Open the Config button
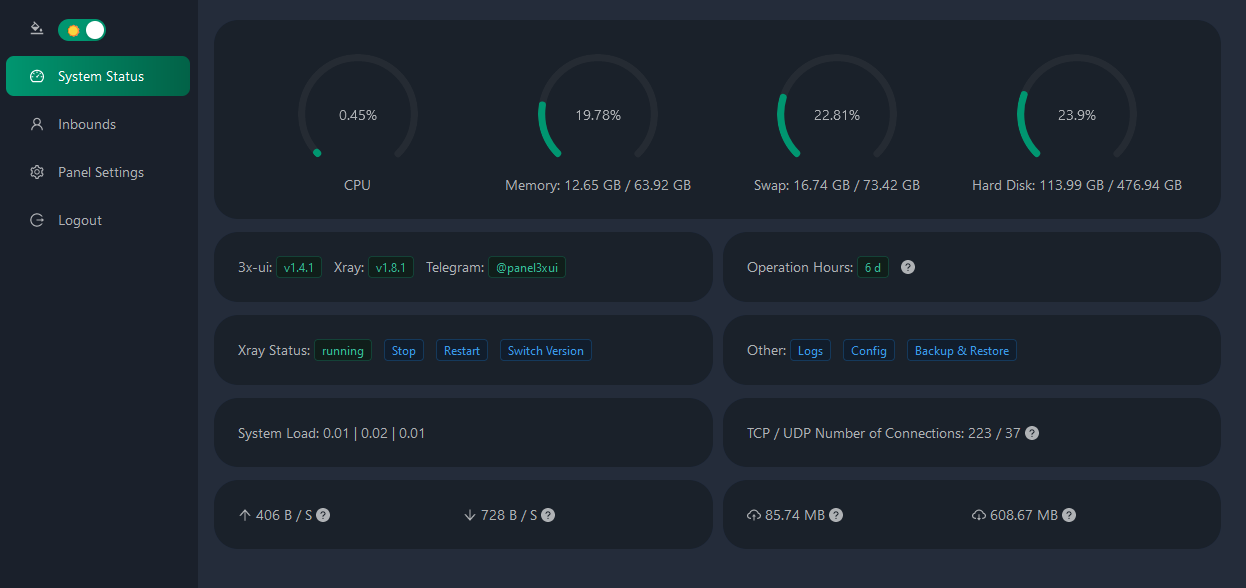Image resolution: width=1246 pixels, height=588 pixels. pos(868,351)
